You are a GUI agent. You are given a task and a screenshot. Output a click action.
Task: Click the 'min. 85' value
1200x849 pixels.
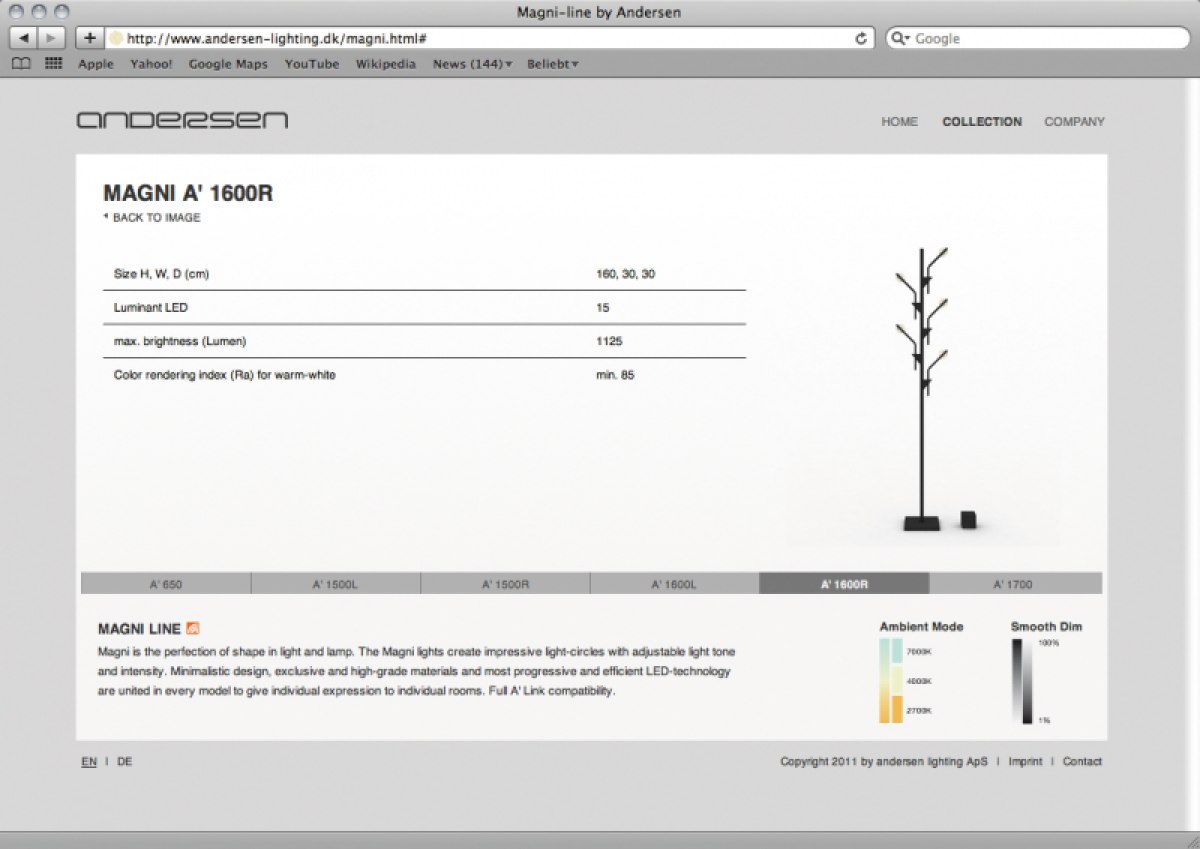pos(615,376)
